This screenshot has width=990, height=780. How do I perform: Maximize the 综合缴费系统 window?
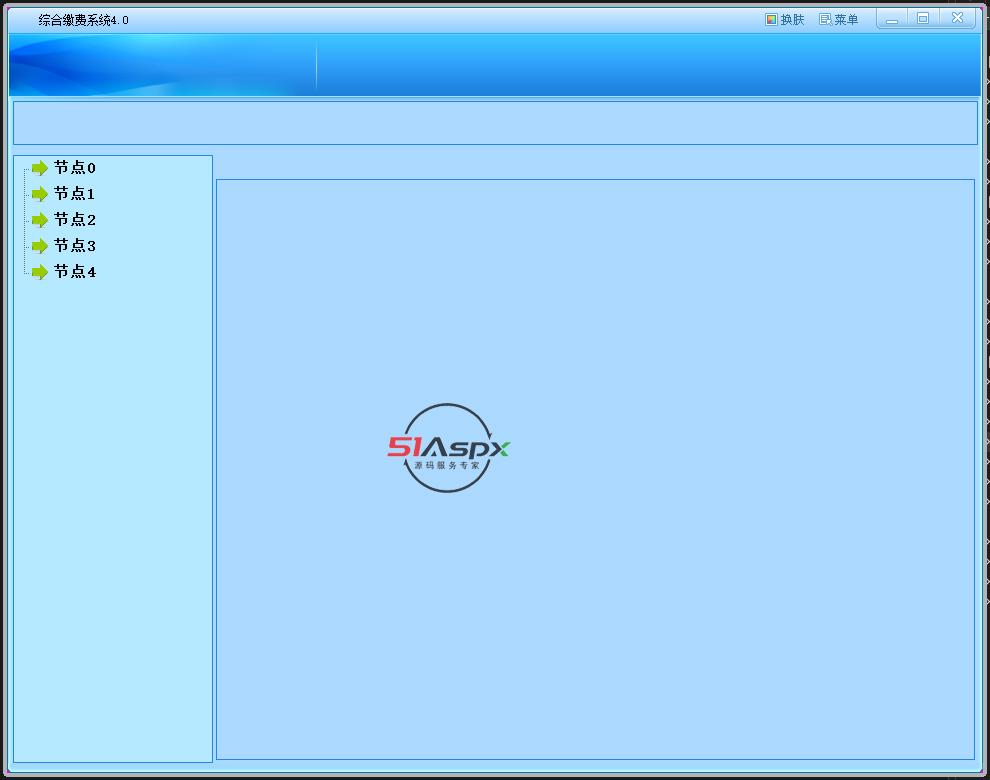(x=923, y=19)
